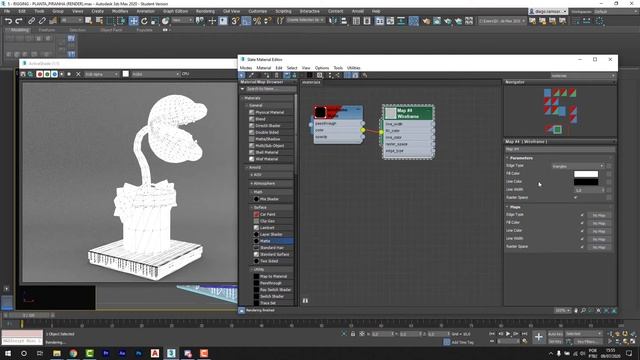Collapse the Materials group in the browser

pyautogui.click(x=242, y=98)
